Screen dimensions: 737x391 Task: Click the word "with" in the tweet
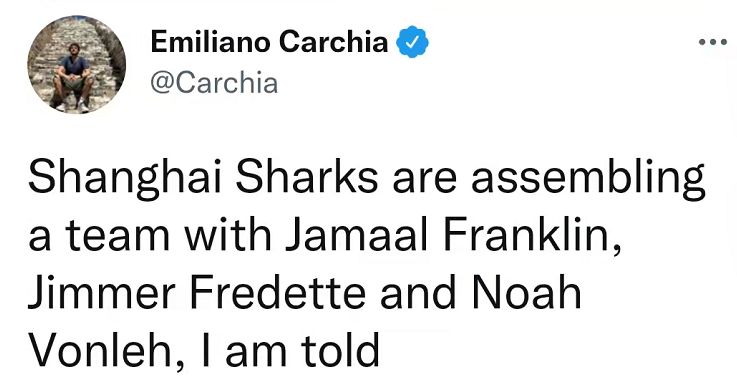click(x=227, y=235)
